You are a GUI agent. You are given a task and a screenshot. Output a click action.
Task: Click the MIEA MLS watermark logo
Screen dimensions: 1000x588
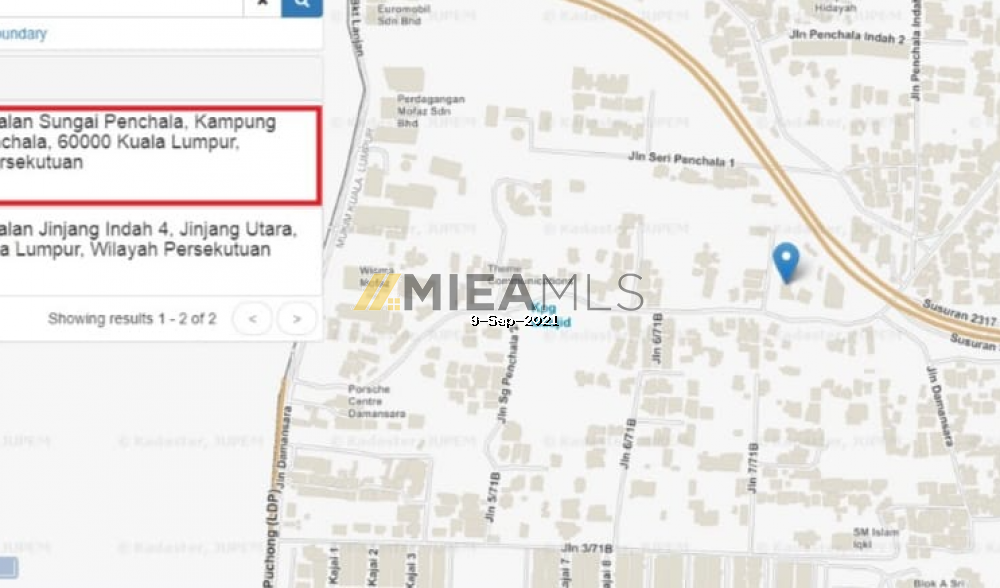tap(499, 293)
